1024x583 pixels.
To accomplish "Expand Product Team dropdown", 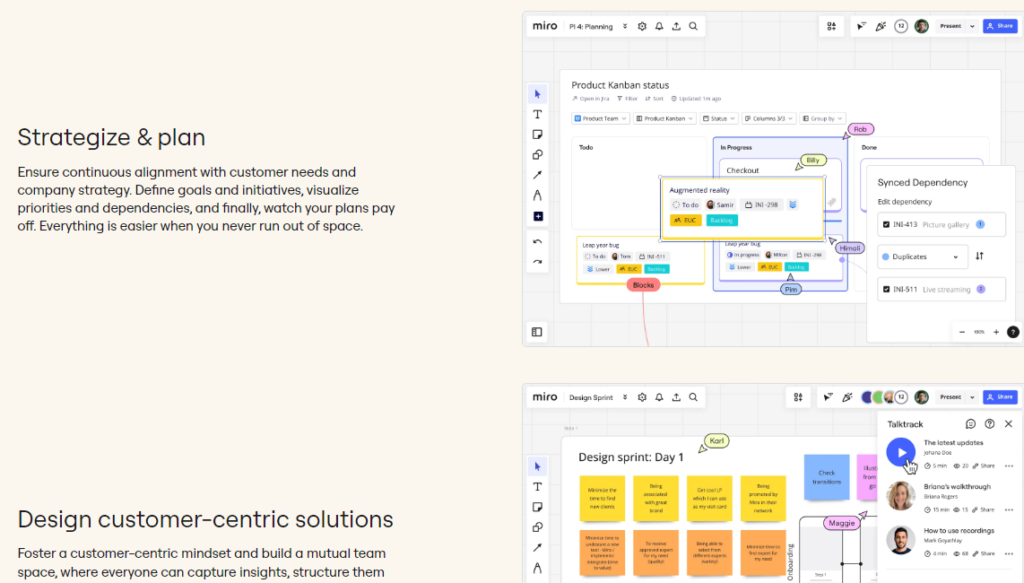I will [600, 118].
